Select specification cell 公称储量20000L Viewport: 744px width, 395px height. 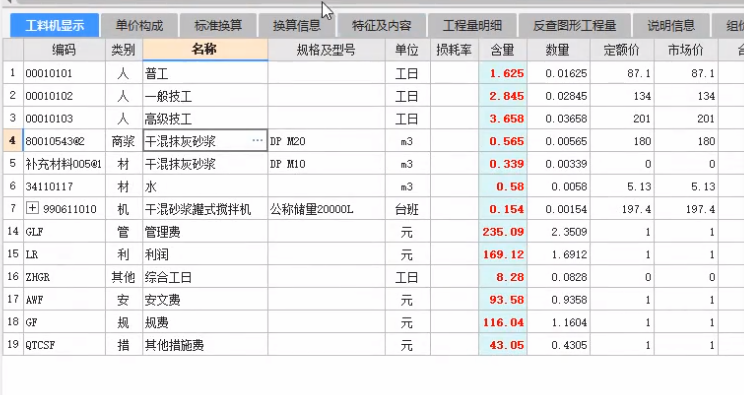click(x=326, y=209)
